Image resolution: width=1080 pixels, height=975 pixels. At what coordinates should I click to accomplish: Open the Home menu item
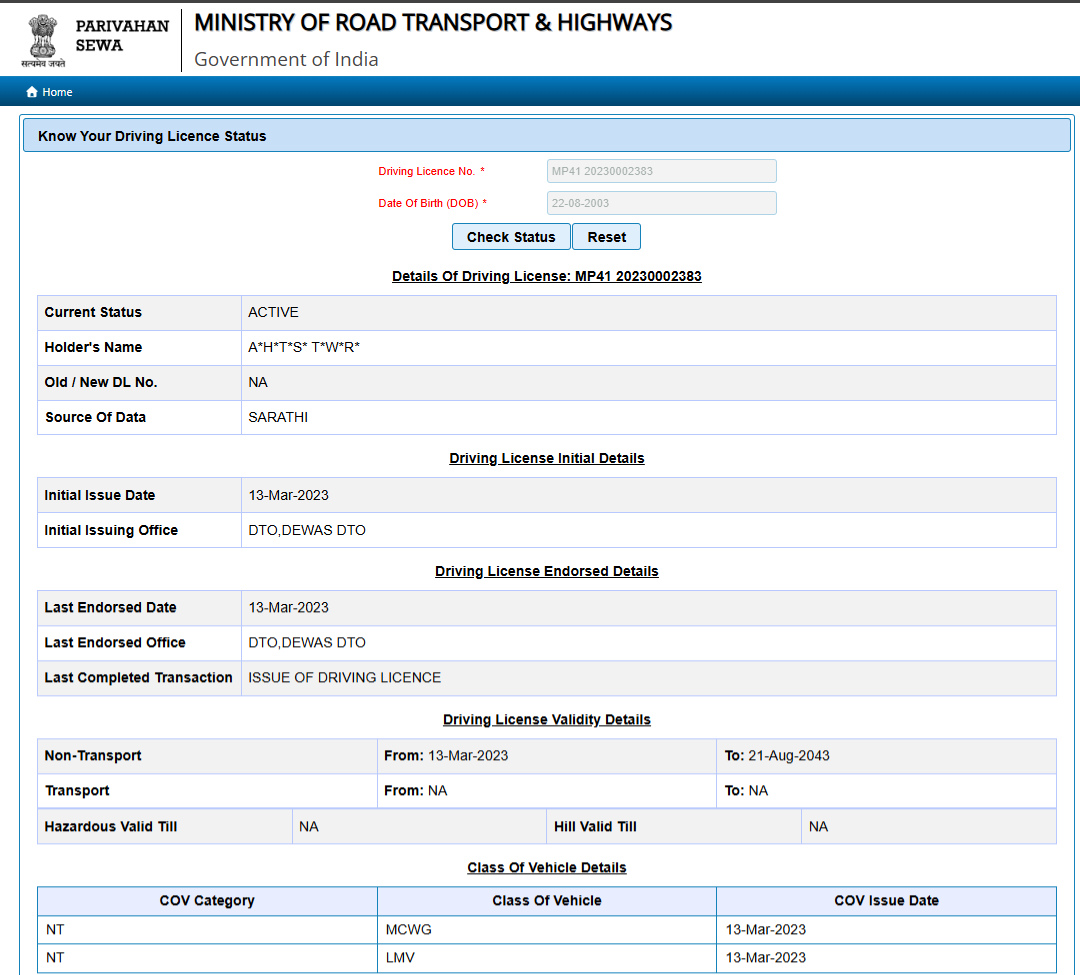(x=57, y=92)
